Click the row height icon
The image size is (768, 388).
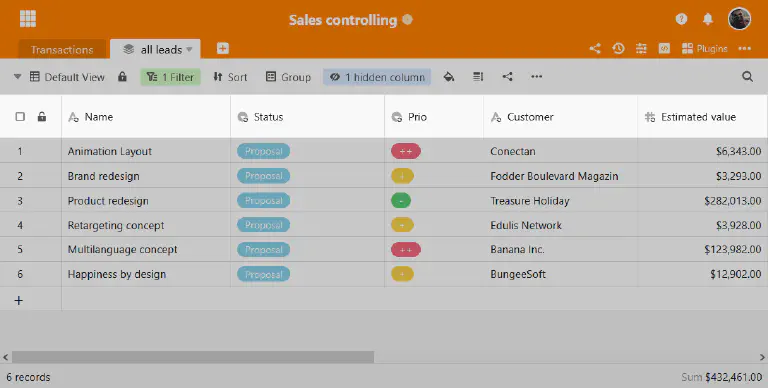[x=478, y=76]
